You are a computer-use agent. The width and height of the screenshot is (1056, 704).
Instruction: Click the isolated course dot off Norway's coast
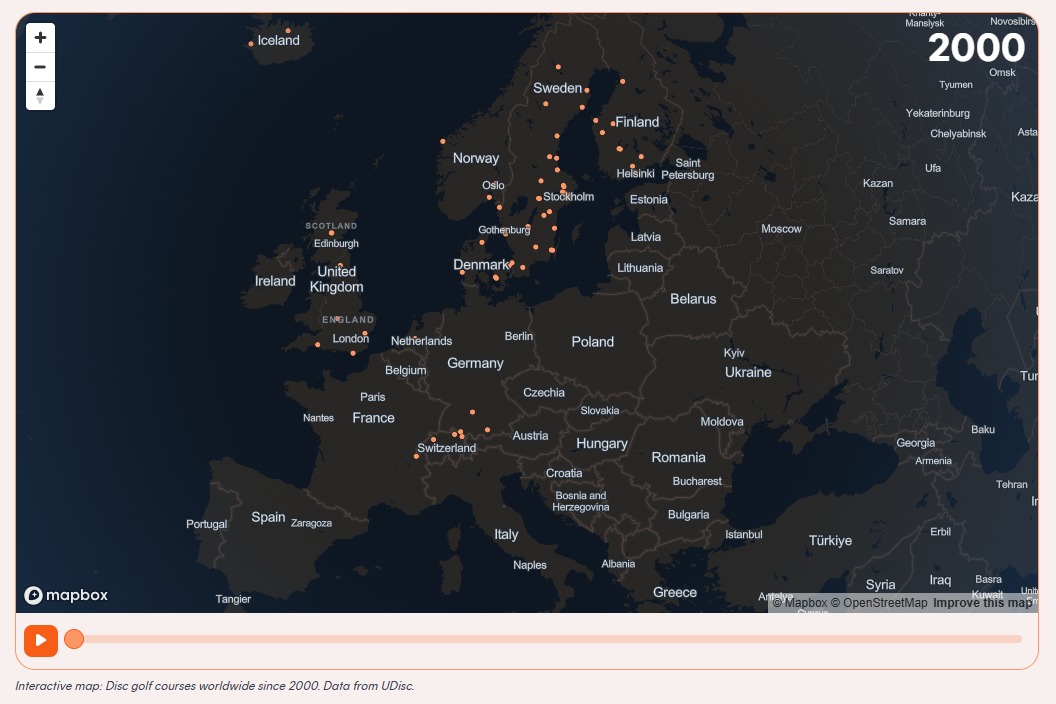point(443,141)
